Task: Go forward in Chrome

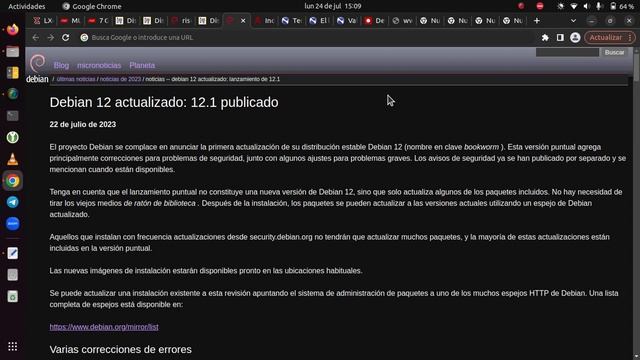Action: pyautogui.click(x=51, y=38)
